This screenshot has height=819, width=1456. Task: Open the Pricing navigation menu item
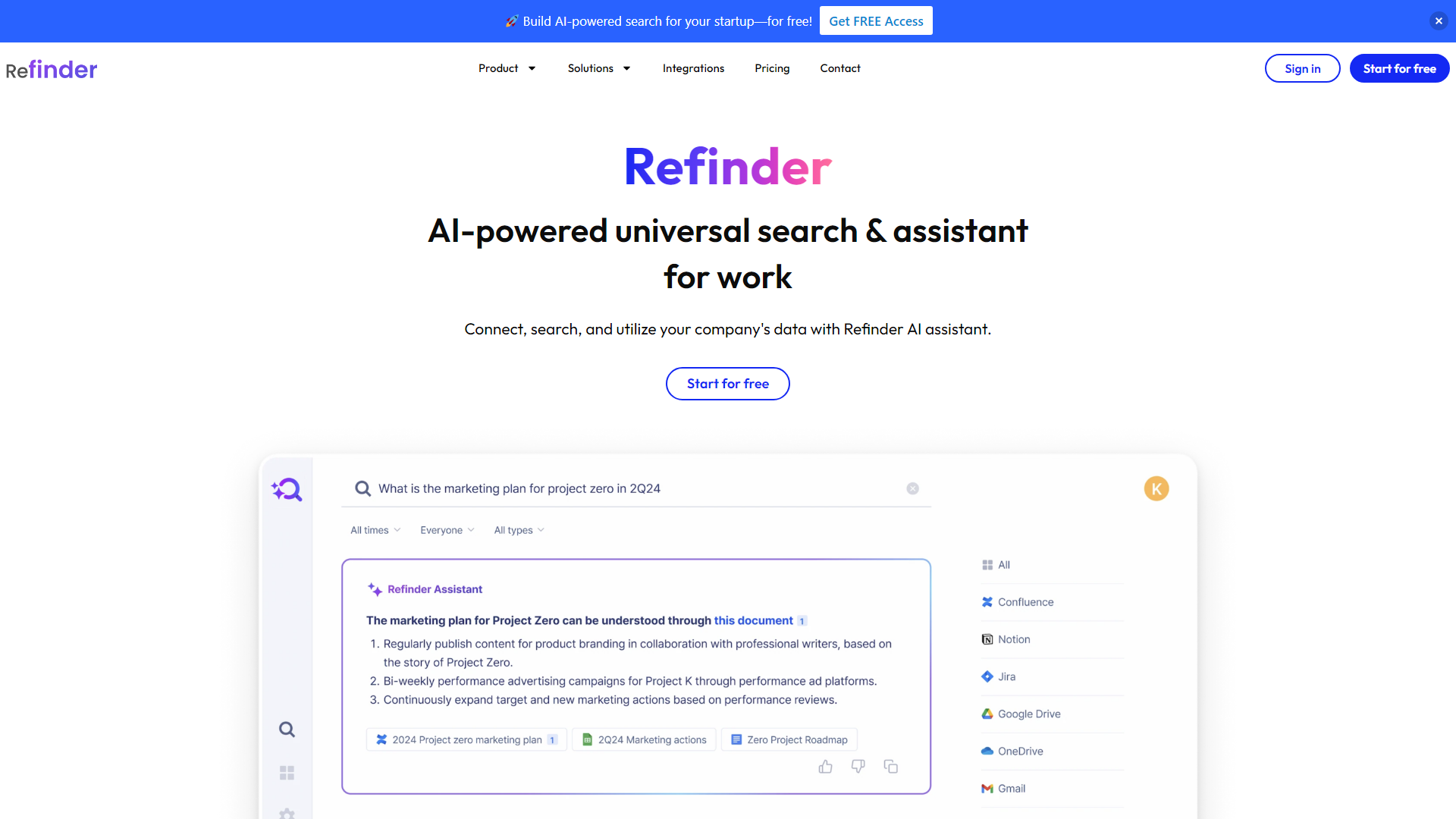tap(772, 68)
